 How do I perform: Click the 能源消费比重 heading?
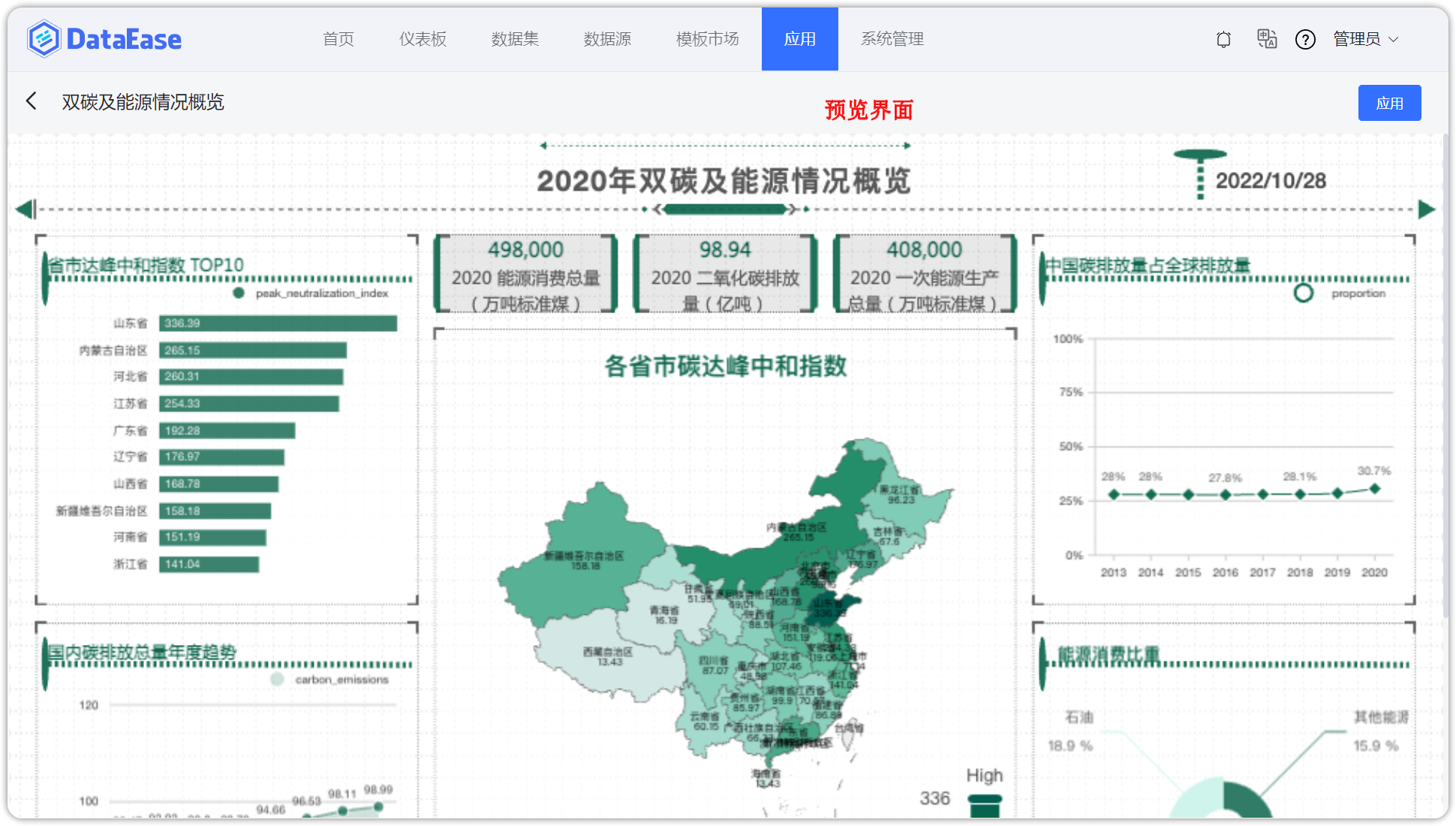tap(1109, 655)
